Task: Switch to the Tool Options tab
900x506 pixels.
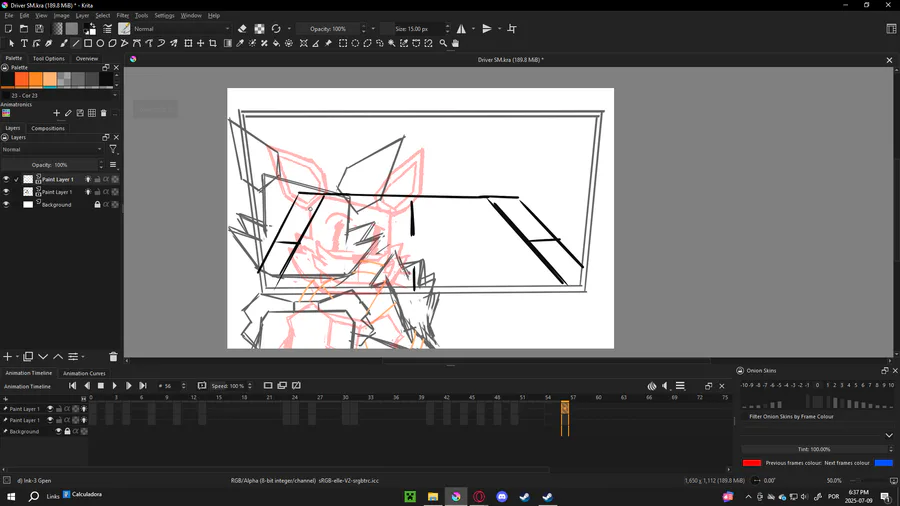Action: (x=49, y=59)
